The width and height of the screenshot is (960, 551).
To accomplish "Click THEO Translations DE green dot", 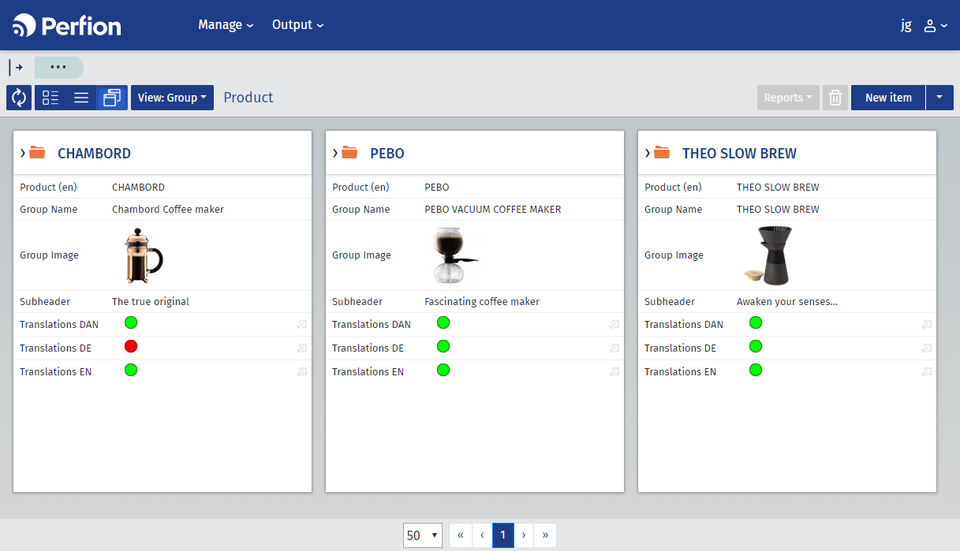I will 756,347.
